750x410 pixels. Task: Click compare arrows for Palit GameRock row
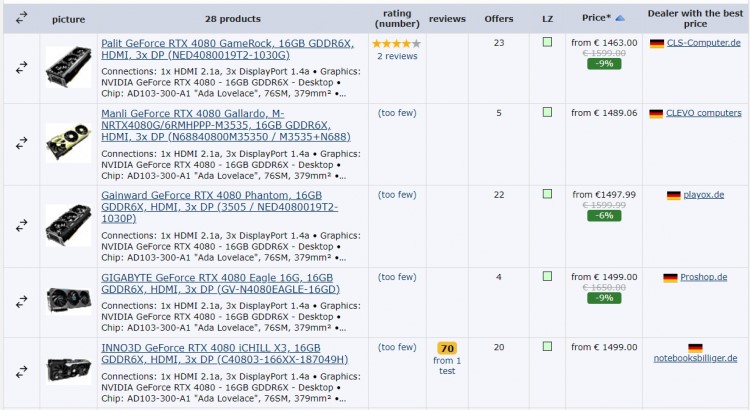point(22,67)
